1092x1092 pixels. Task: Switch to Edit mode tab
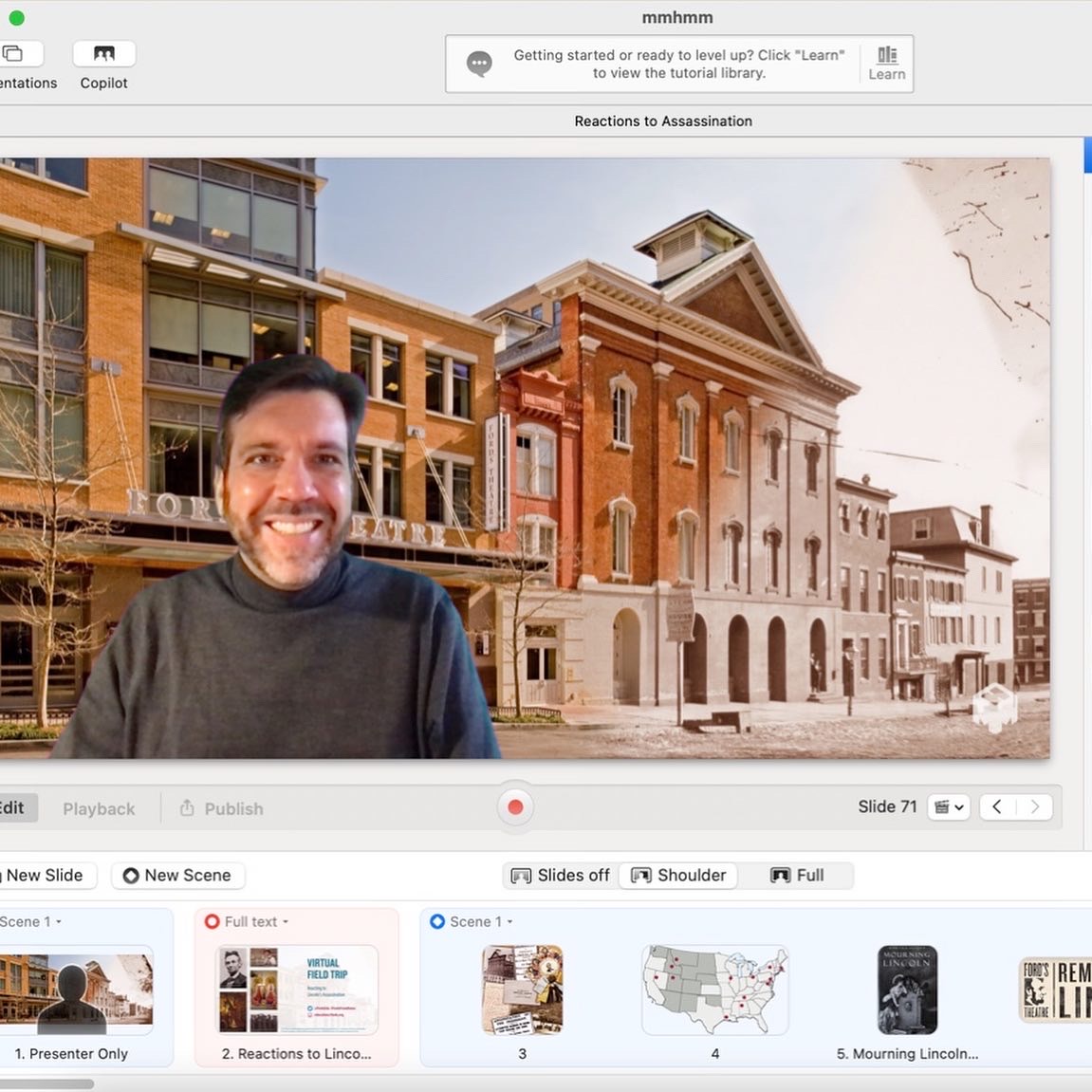pyautogui.click(x=15, y=808)
